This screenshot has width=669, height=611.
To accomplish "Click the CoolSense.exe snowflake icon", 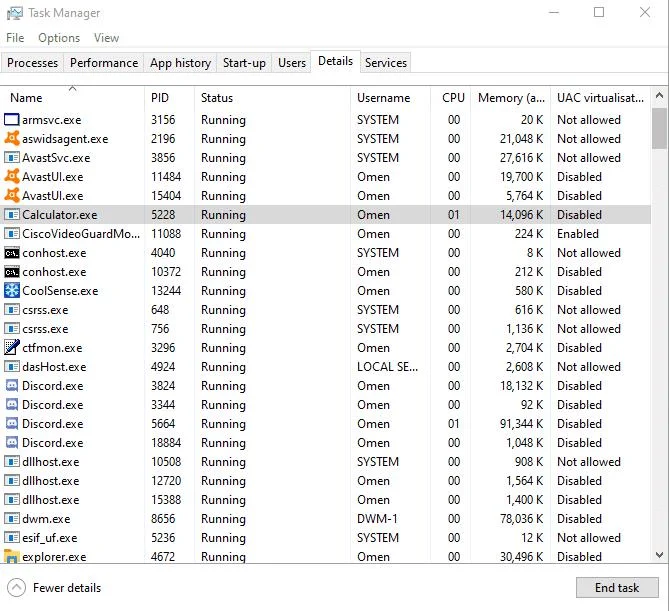I will (12, 291).
